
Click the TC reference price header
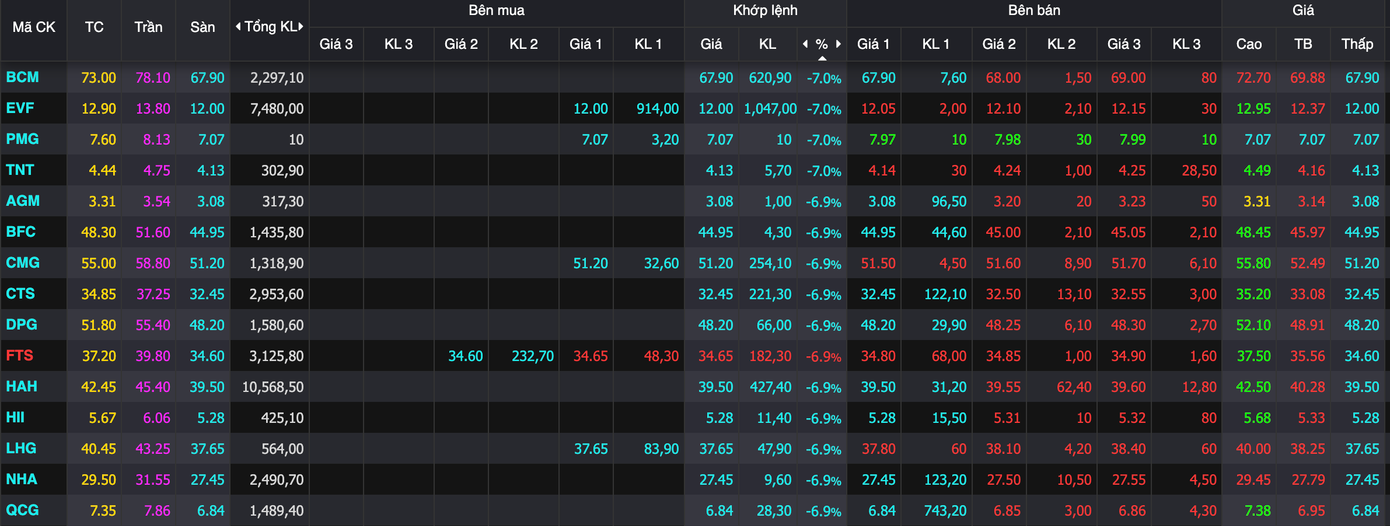[94, 27]
